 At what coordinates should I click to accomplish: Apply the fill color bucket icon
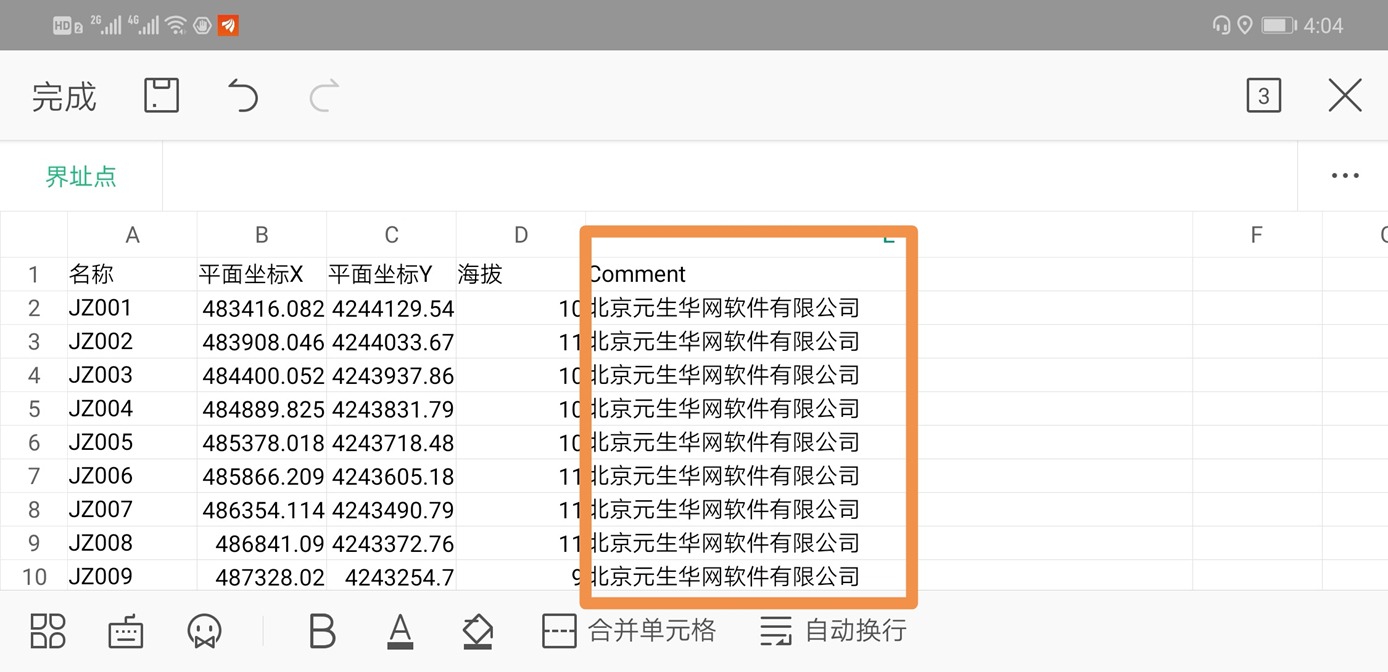(x=478, y=631)
